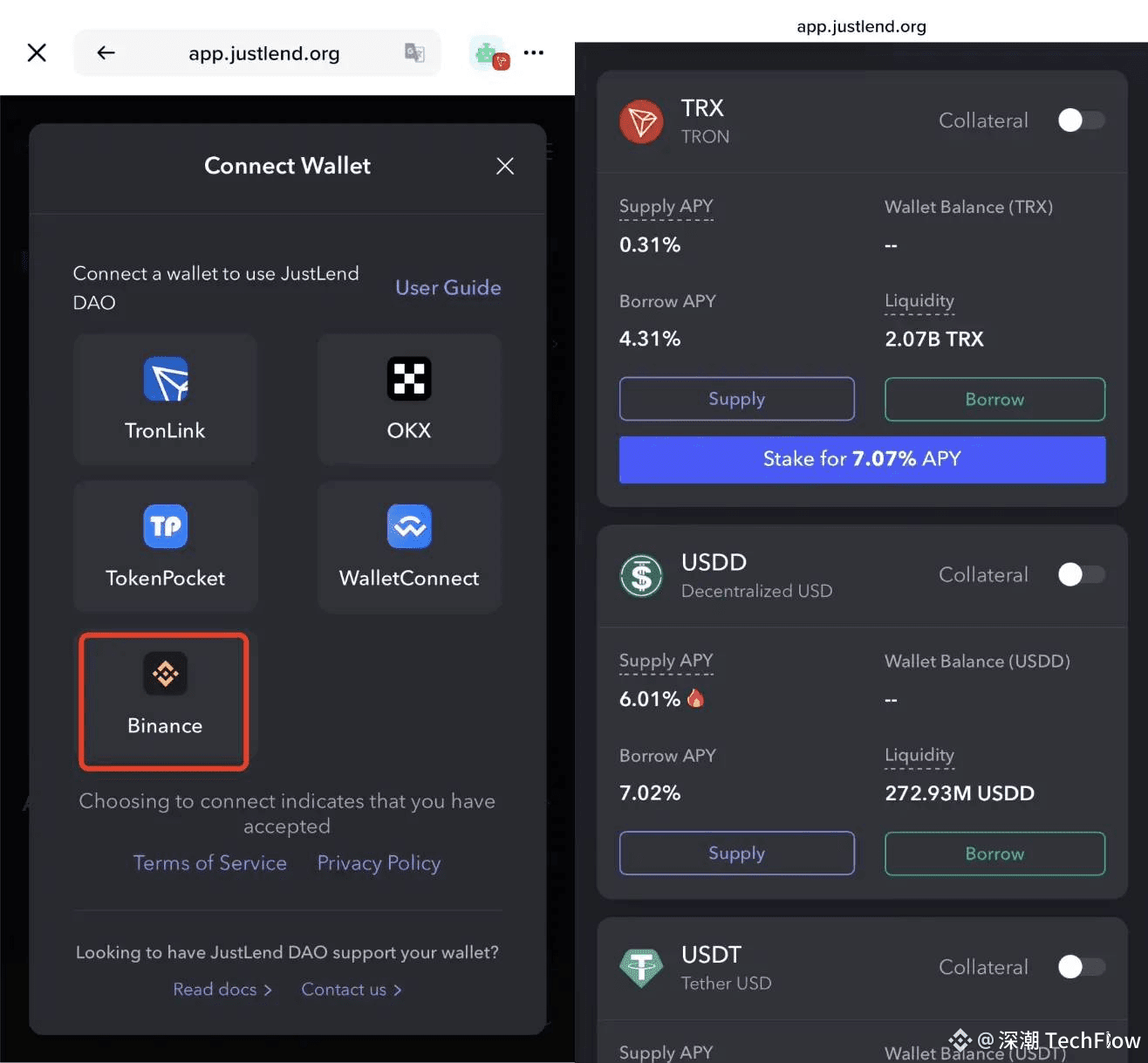1148x1063 pixels.
Task: Click the app.justlend.org address bar
Action: pyautogui.click(x=257, y=53)
